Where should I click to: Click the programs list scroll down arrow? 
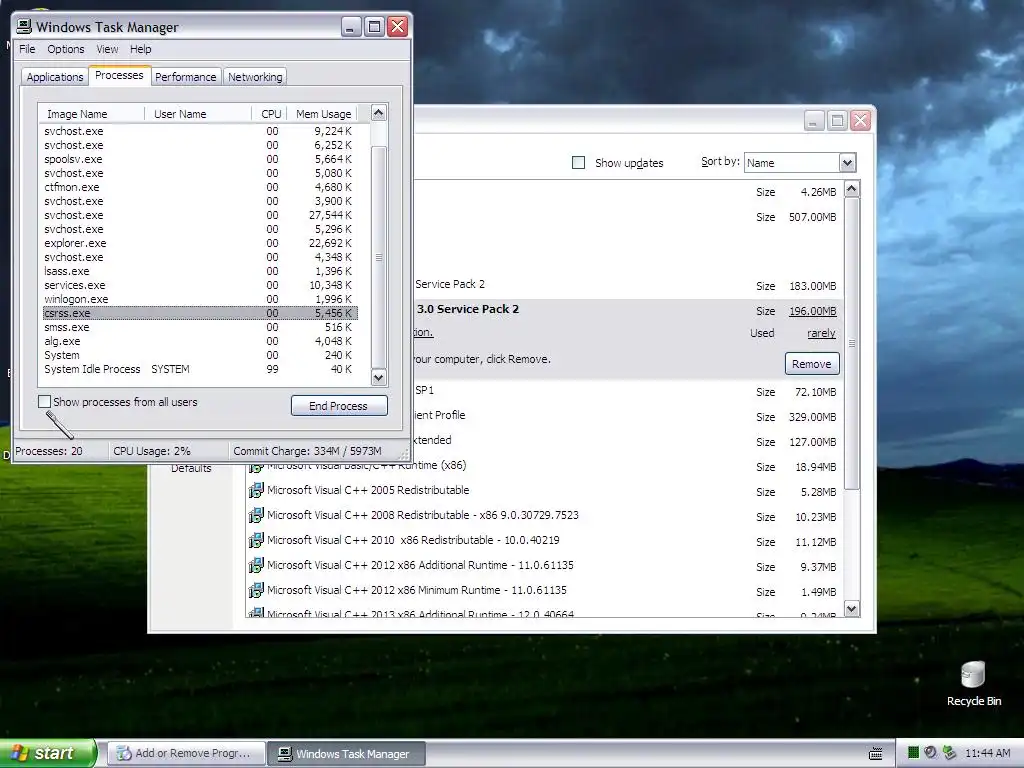pos(852,609)
